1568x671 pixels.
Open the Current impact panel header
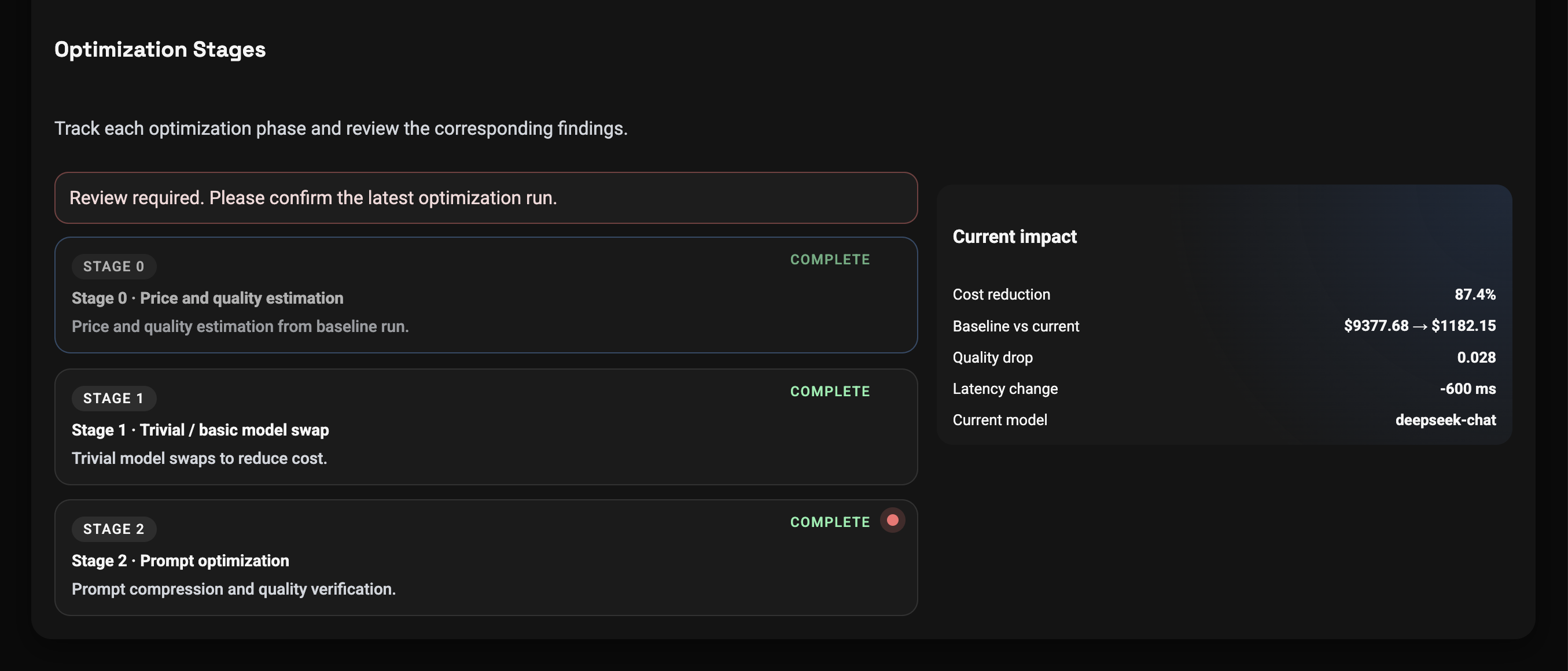[1015, 237]
